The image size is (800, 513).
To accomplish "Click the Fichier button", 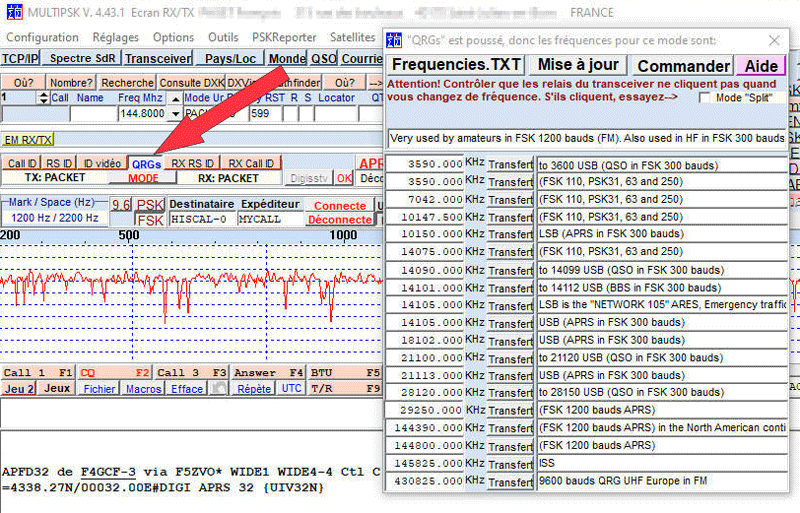I will [99, 389].
